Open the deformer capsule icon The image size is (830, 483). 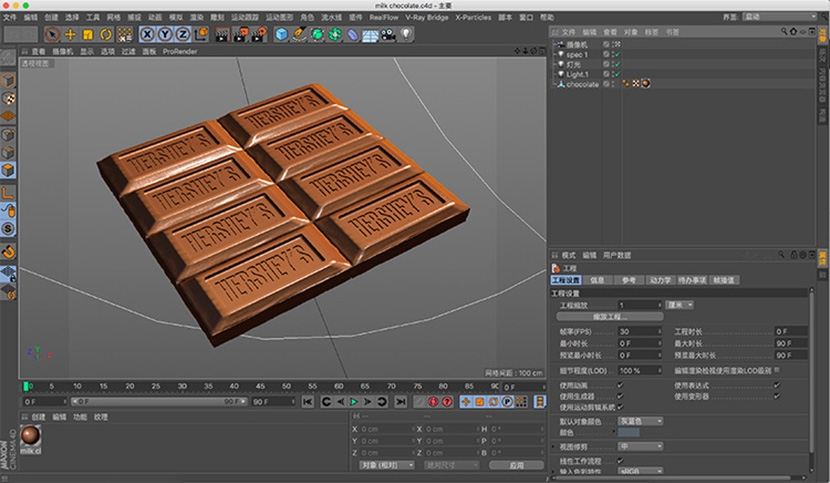click(353, 34)
